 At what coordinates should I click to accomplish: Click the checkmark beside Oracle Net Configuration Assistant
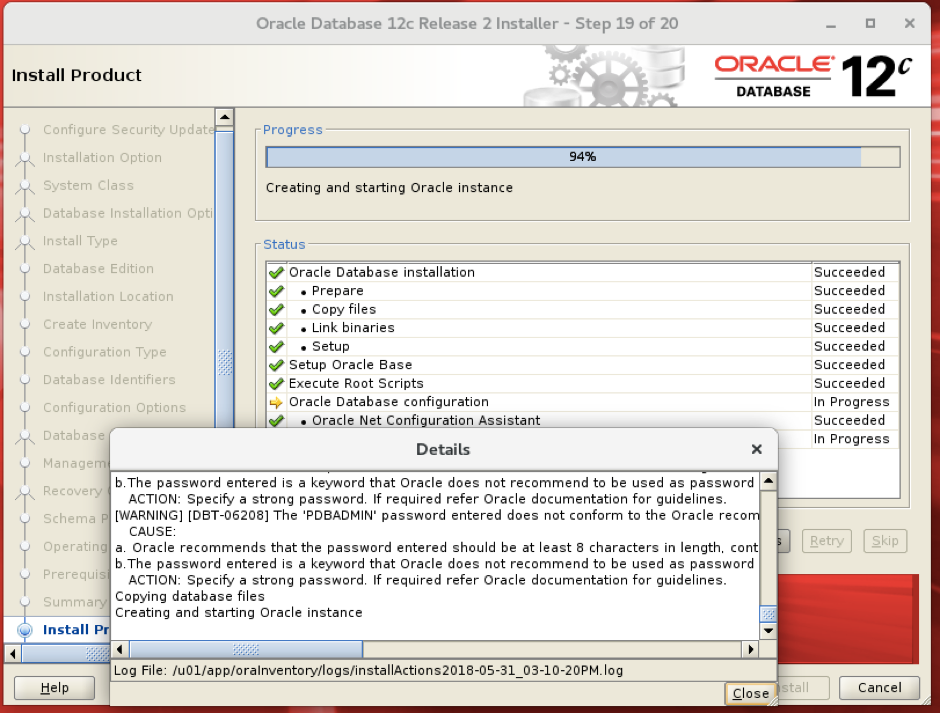[x=275, y=420]
